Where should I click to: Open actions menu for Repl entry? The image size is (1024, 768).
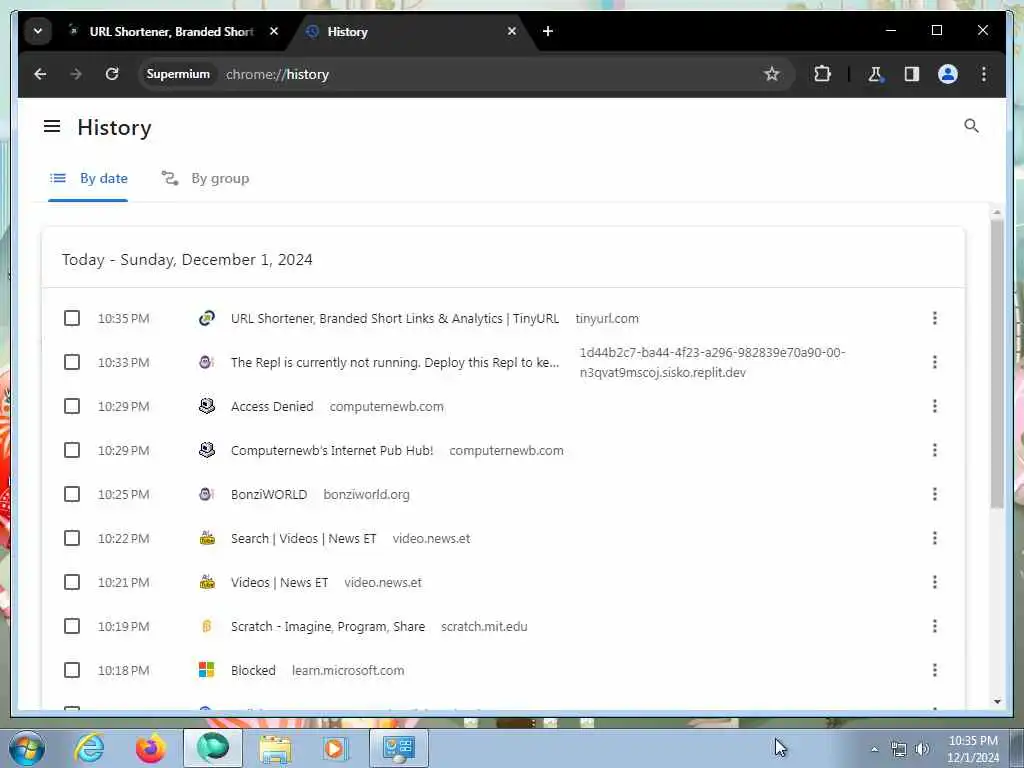[935, 362]
